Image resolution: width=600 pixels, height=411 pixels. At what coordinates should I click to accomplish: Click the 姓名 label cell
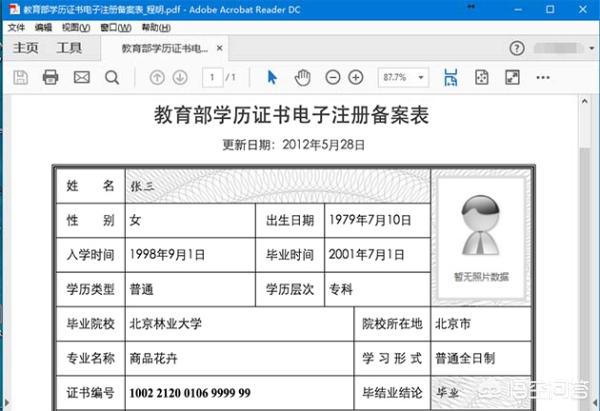pyautogui.click(x=91, y=186)
